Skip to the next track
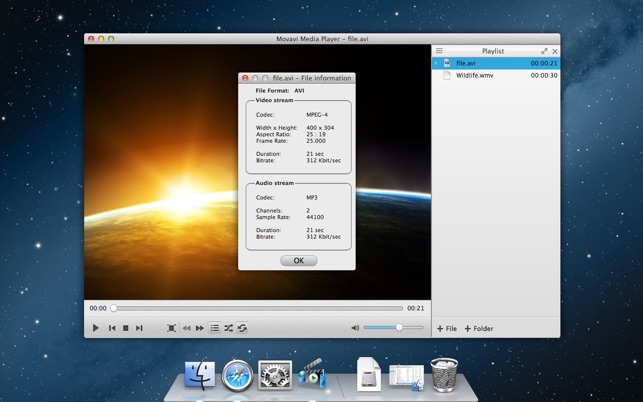This screenshot has width=643, height=402. point(139,328)
